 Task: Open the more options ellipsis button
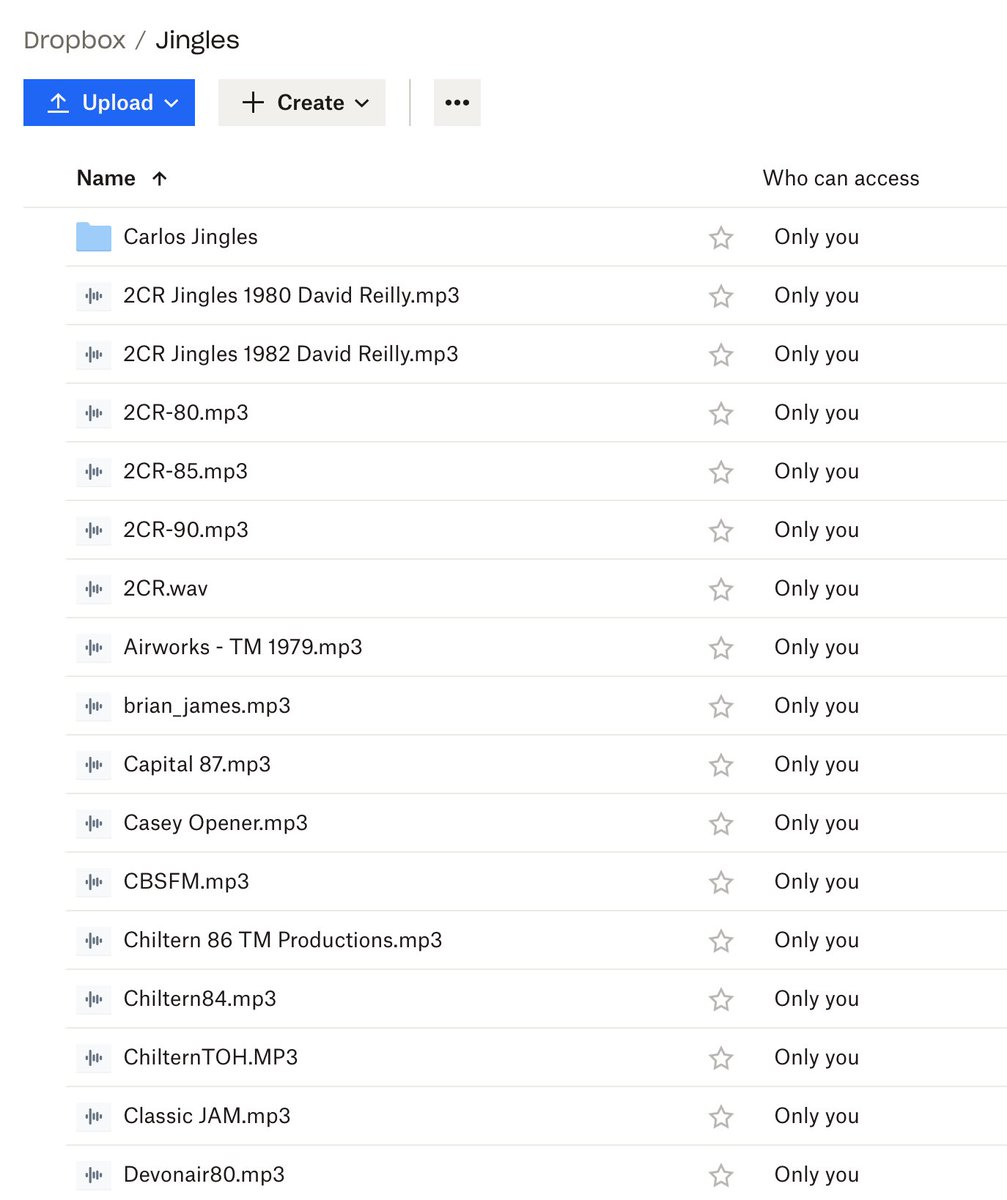(457, 102)
